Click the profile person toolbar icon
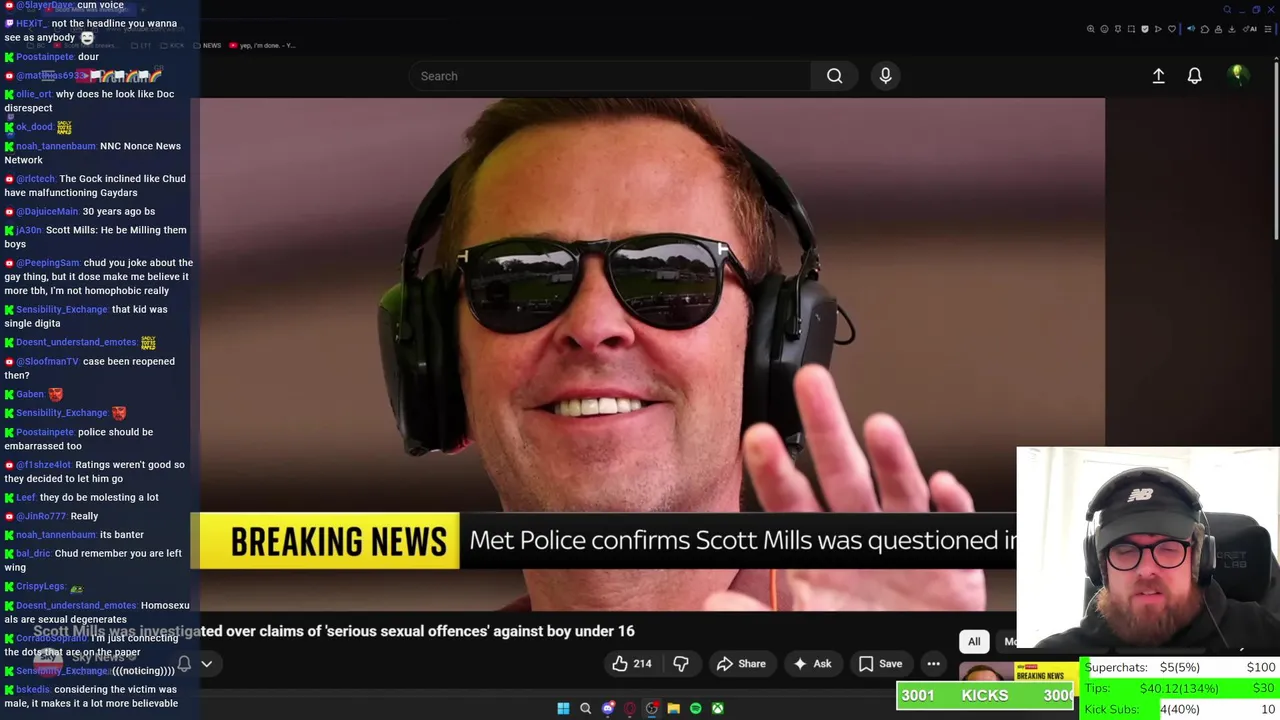Screen dimensions: 1280x720 pos(1218,29)
